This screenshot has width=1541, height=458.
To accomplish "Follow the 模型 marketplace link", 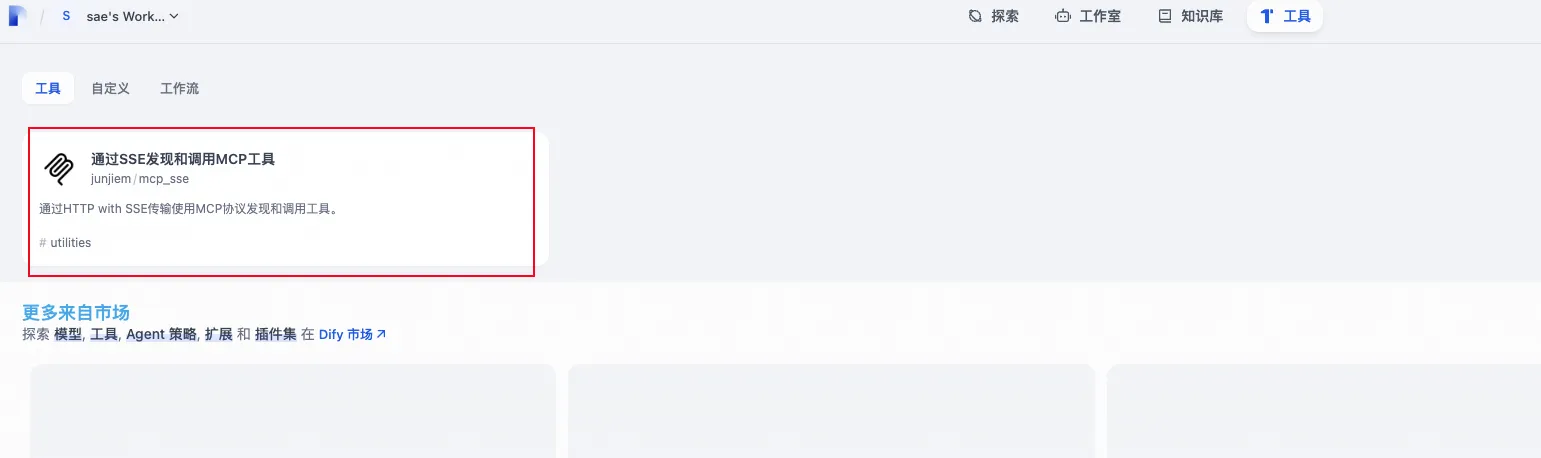I will pos(68,334).
